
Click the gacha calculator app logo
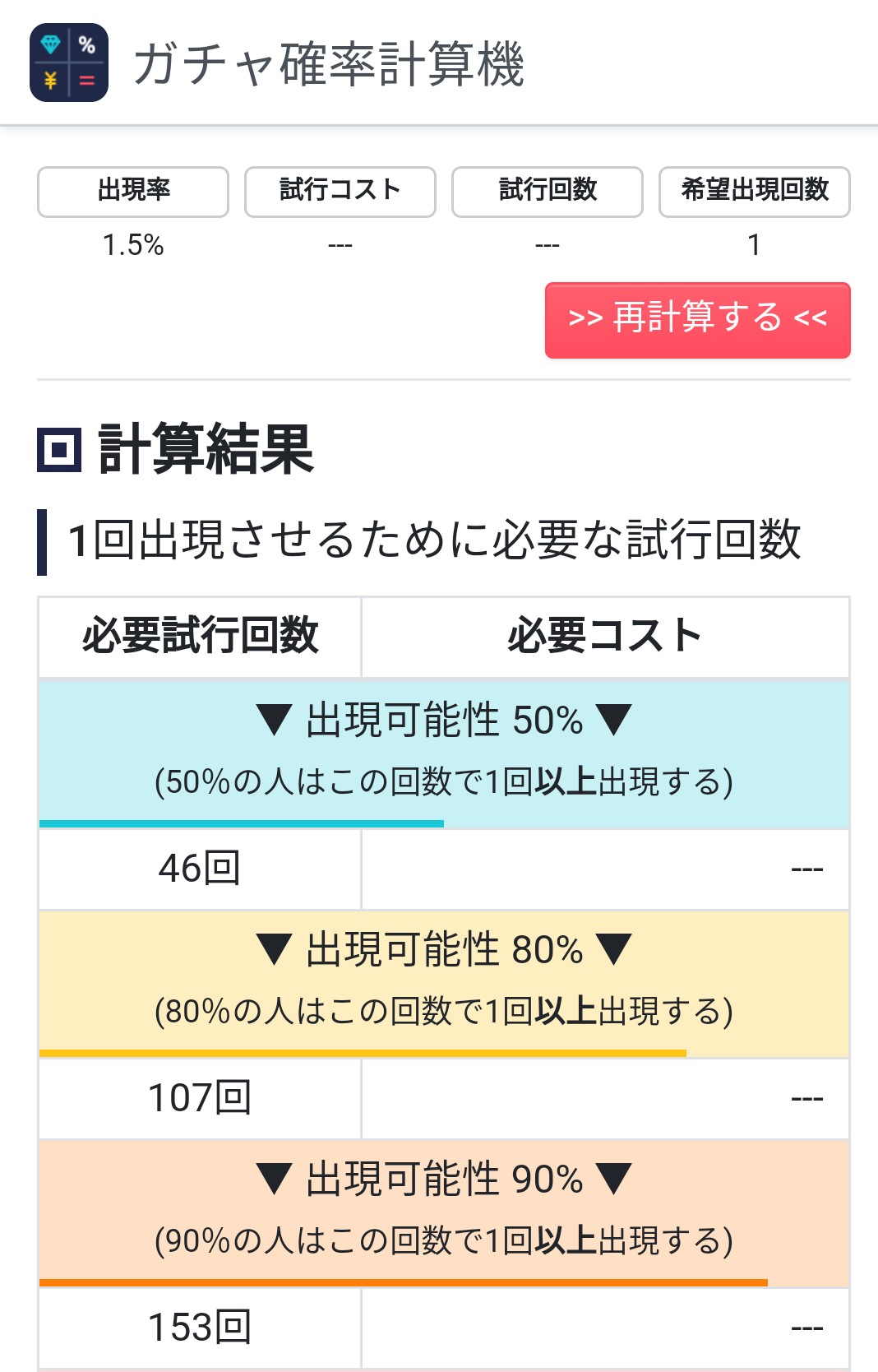point(69,63)
